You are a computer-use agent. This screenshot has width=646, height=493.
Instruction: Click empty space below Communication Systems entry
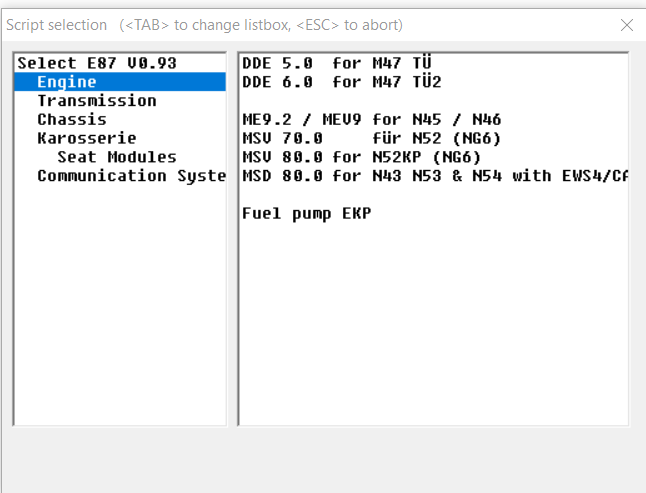pos(120,300)
